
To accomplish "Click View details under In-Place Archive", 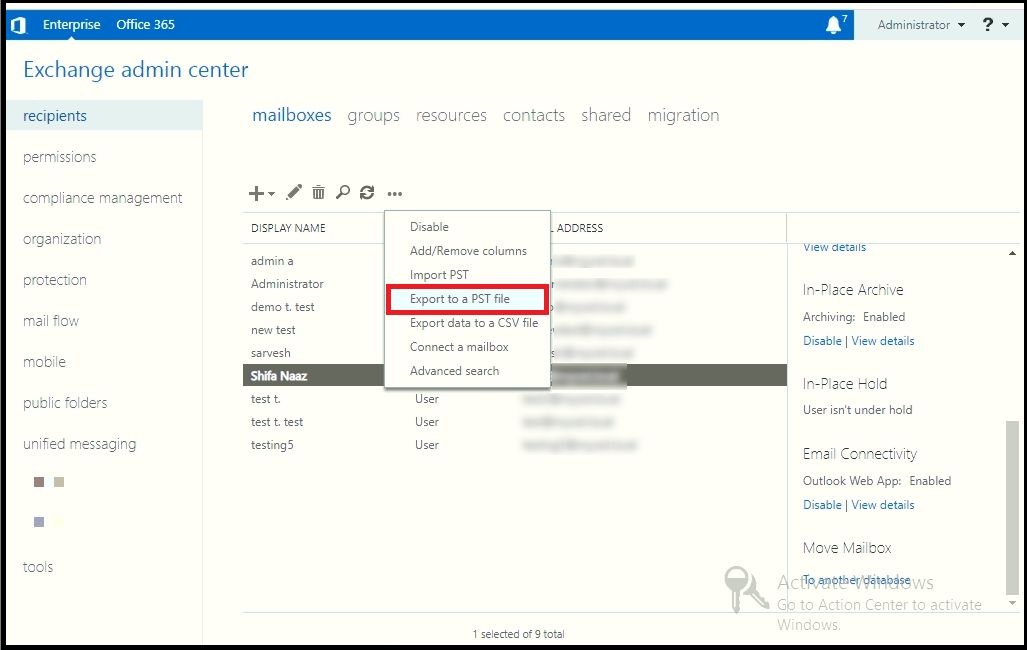I will 882,341.
